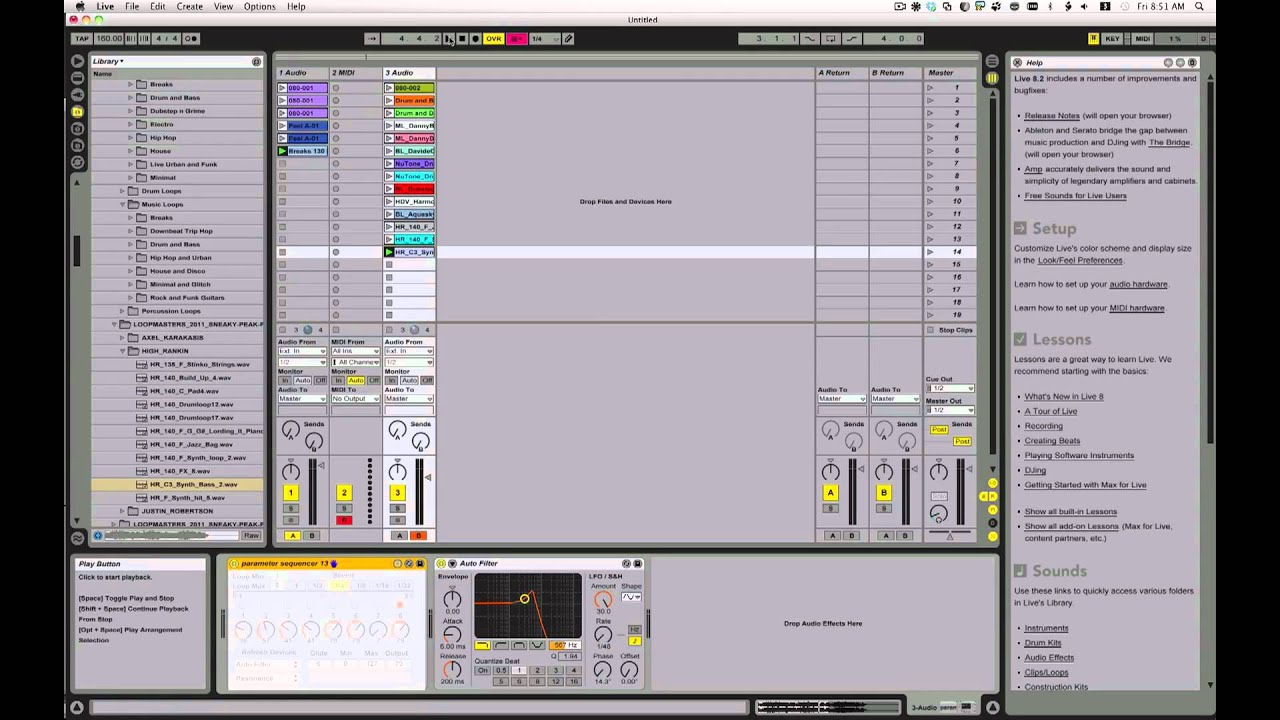This screenshot has width=1280, height=720.
Task: Expand the Drum Loops folder
Action: (122, 191)
